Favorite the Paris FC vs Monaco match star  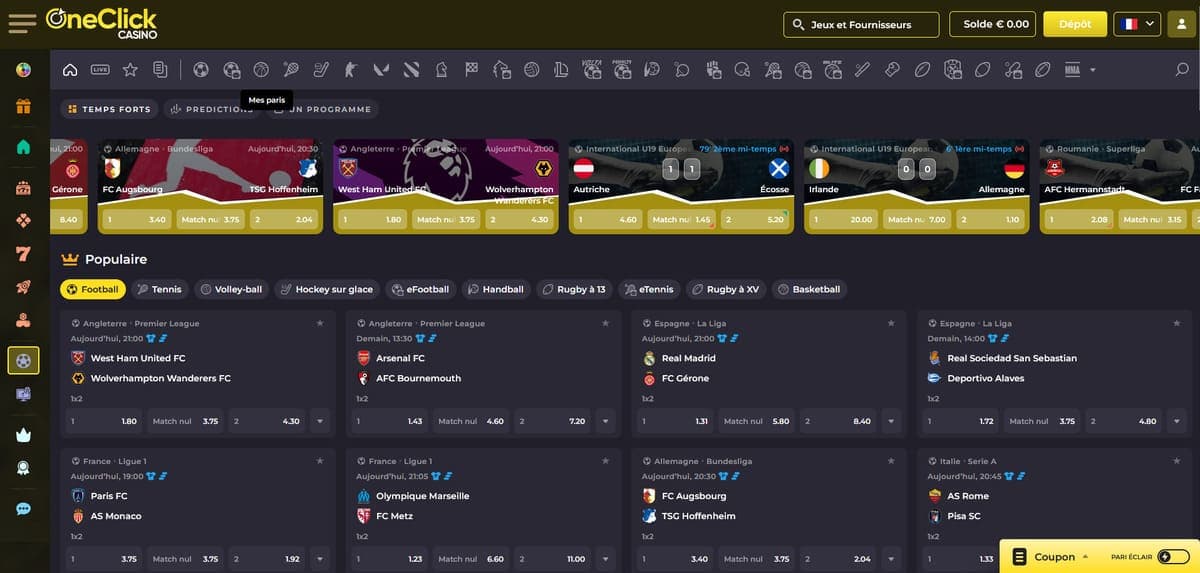[x=320, y=461]
